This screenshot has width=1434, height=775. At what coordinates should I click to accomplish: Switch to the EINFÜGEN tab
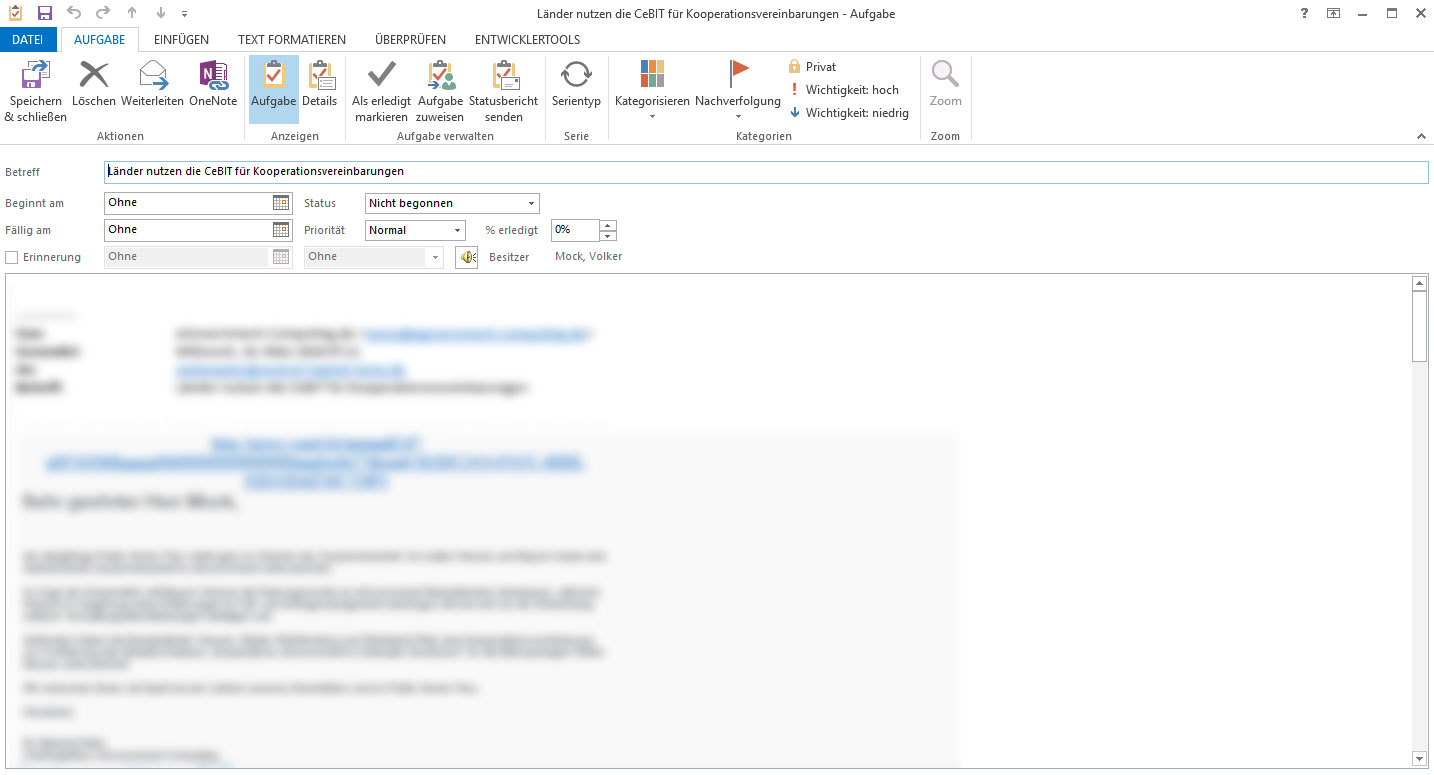tap(181, 39)
